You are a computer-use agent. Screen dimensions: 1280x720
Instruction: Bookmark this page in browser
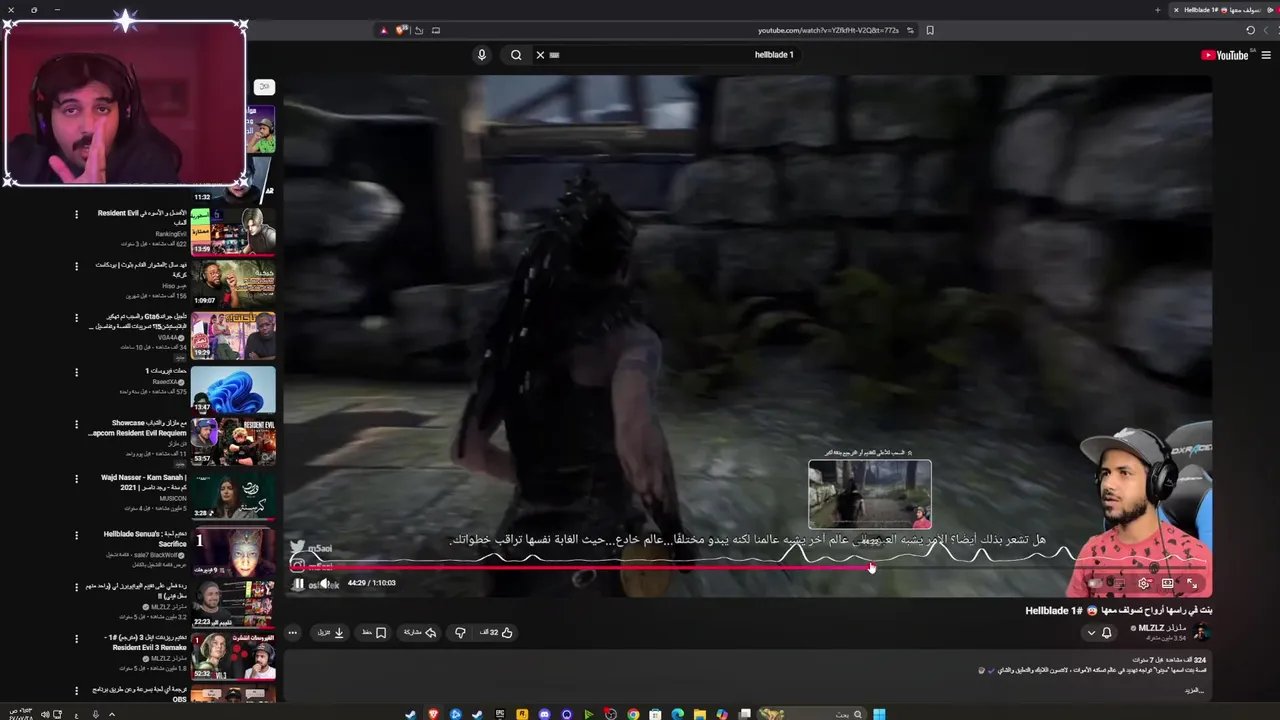[x=930, y=30]
